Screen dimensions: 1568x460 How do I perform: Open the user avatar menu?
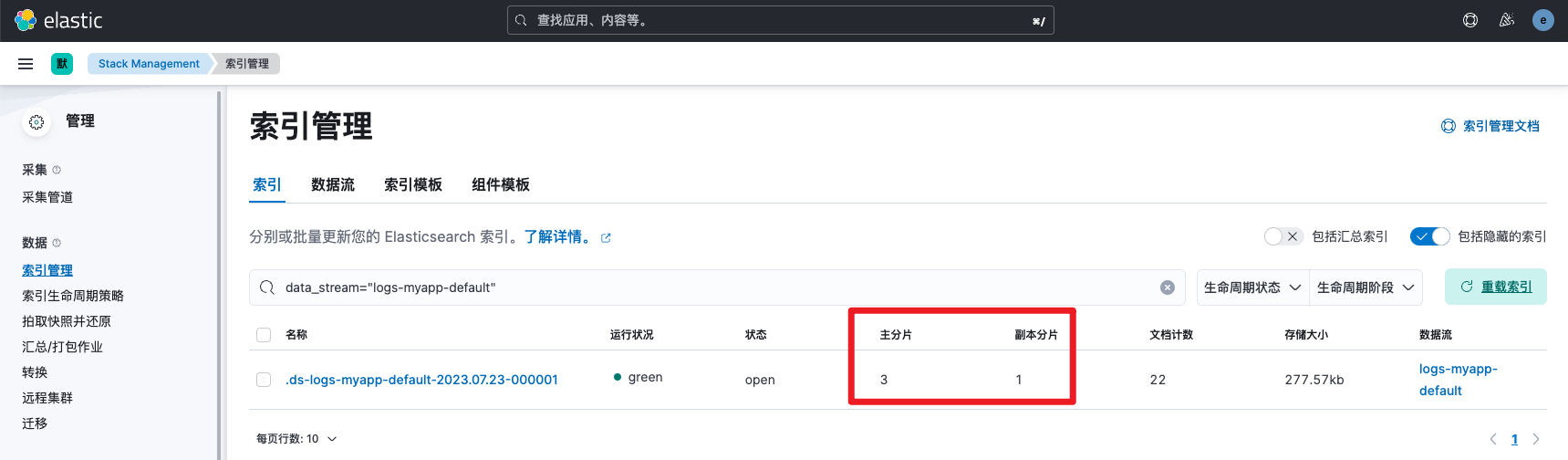[1543, 20]
